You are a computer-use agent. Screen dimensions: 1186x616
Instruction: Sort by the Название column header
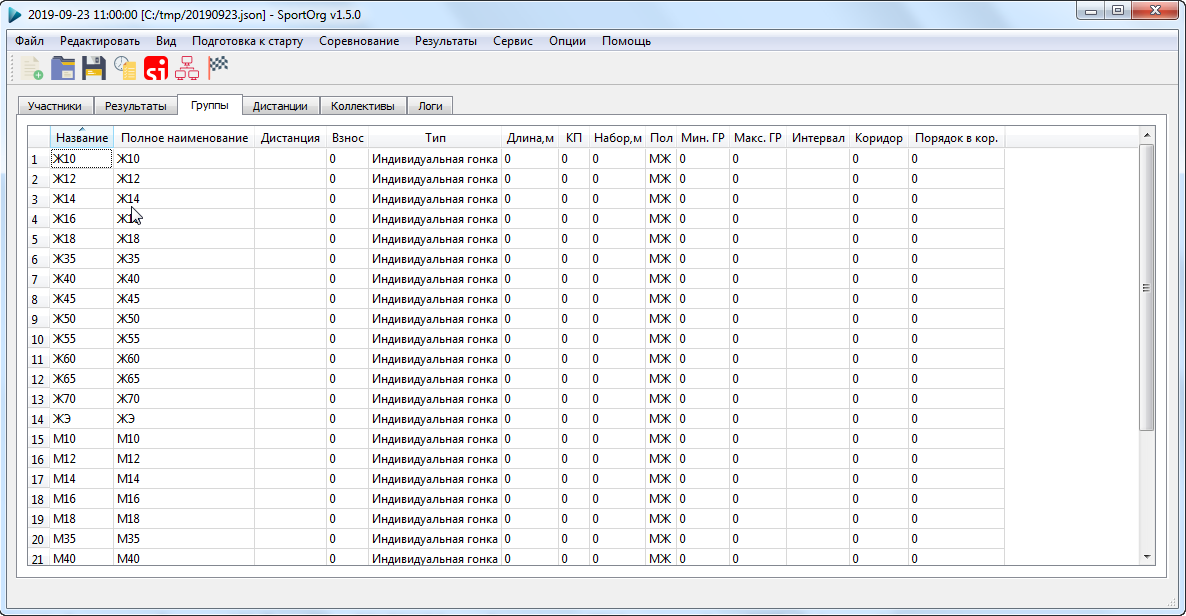coord(82,138)
